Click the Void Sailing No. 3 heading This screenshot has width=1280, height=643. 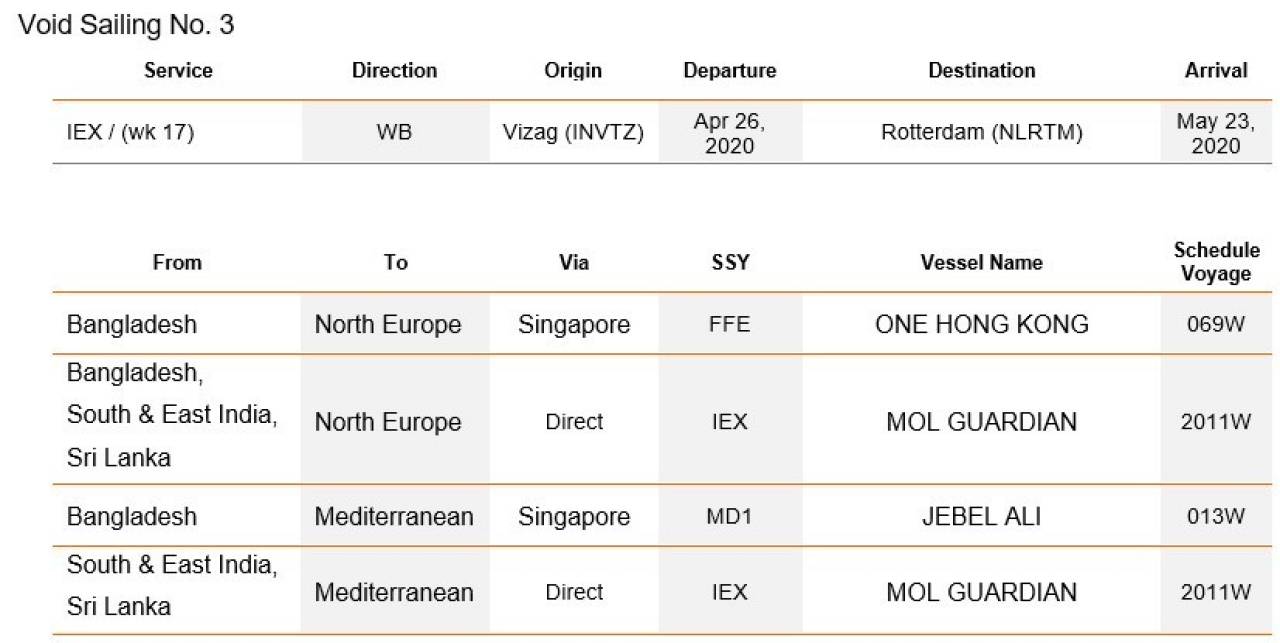[x=127, y=25]
